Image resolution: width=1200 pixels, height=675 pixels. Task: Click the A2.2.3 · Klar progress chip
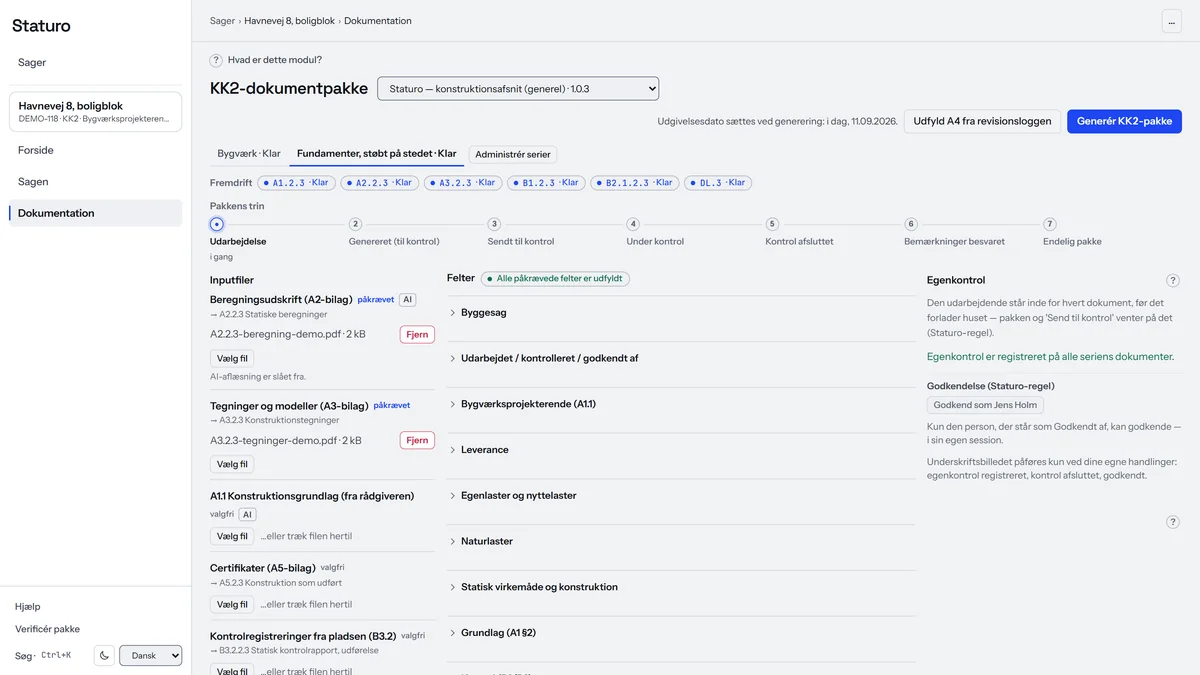379,183
